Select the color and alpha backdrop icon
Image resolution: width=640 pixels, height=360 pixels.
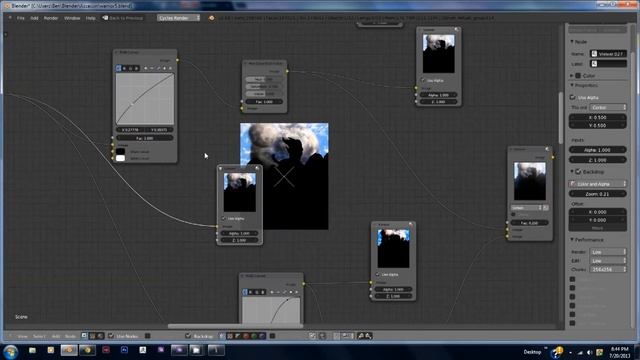click(x=222, y=336)
